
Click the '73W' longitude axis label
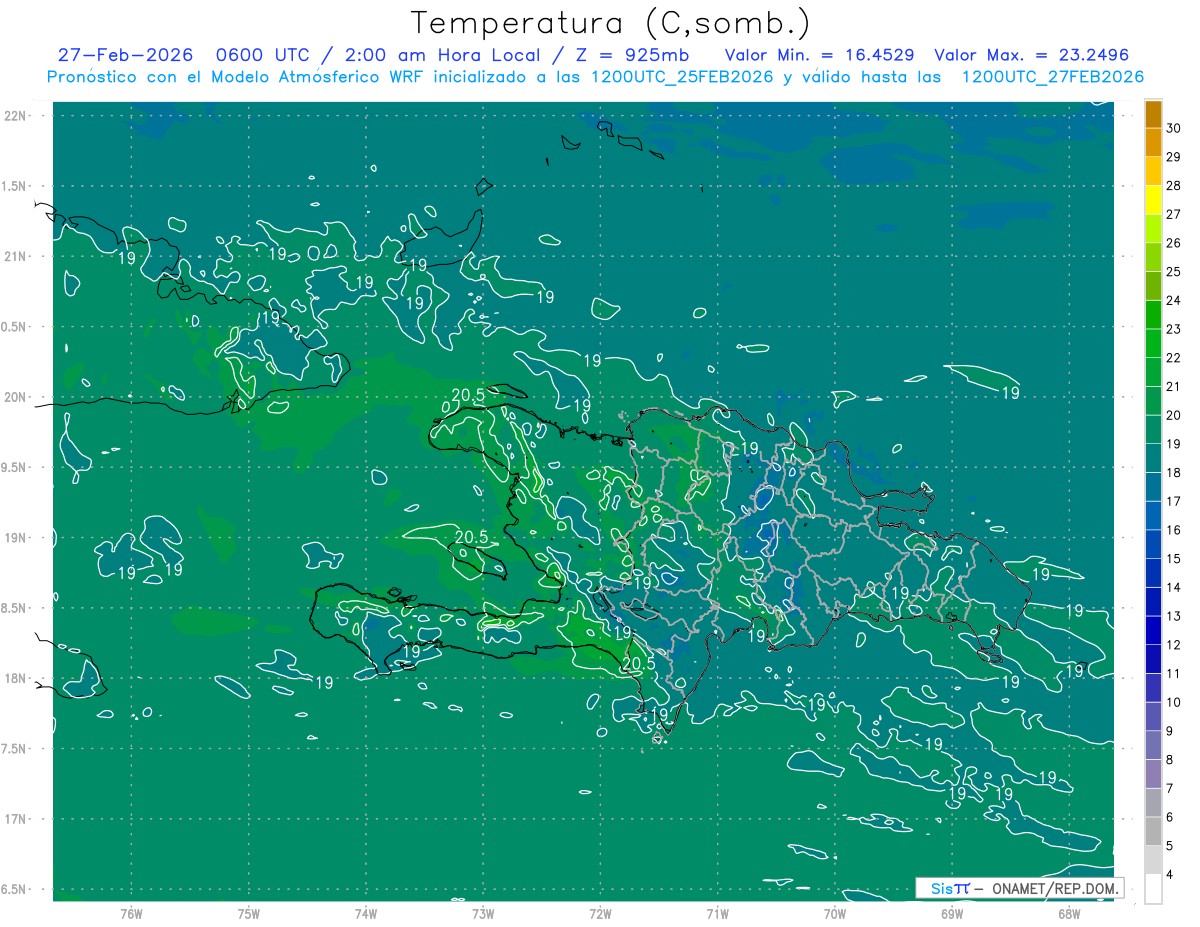click(483, 913)
